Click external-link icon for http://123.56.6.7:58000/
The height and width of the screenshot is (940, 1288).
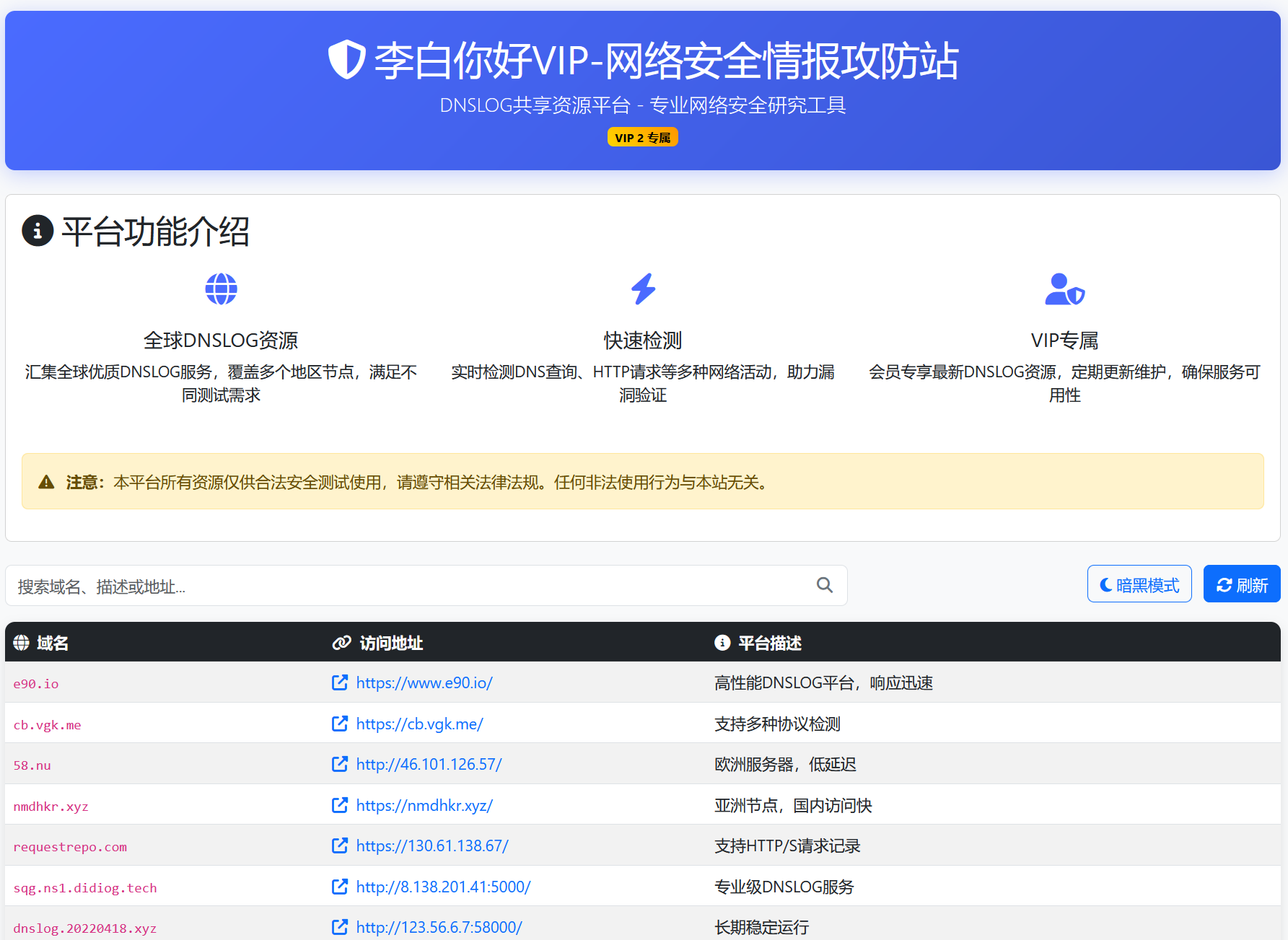[340, 927]
